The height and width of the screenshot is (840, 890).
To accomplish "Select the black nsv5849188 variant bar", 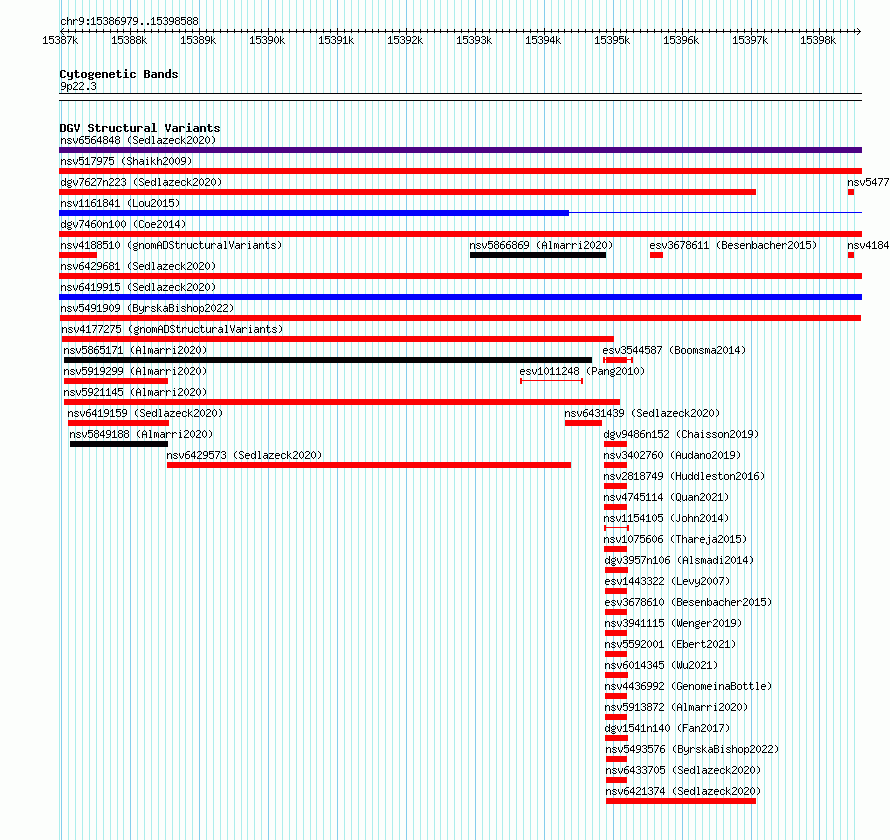I will point(119,444).
